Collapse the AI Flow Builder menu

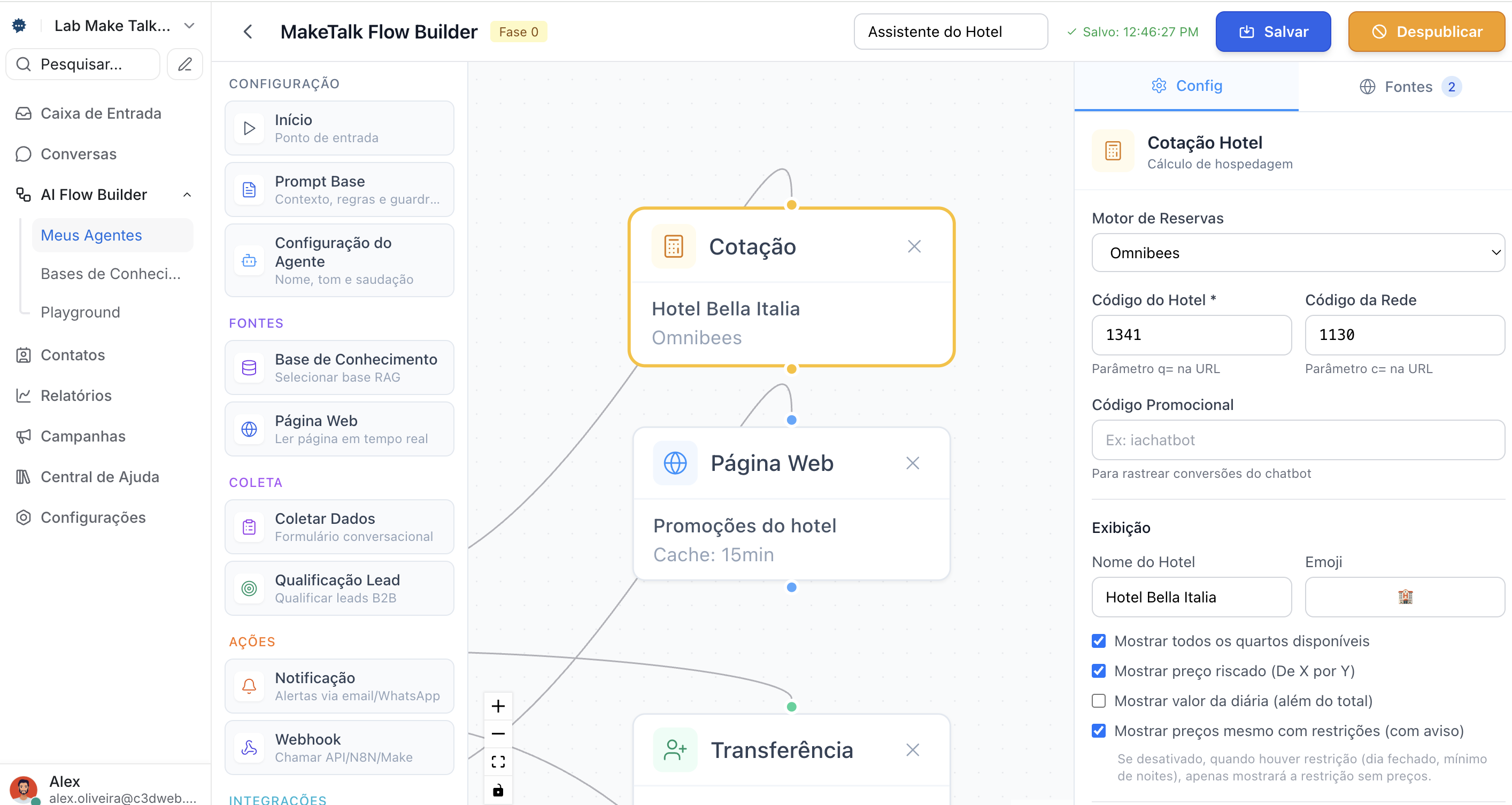(187, 195)
